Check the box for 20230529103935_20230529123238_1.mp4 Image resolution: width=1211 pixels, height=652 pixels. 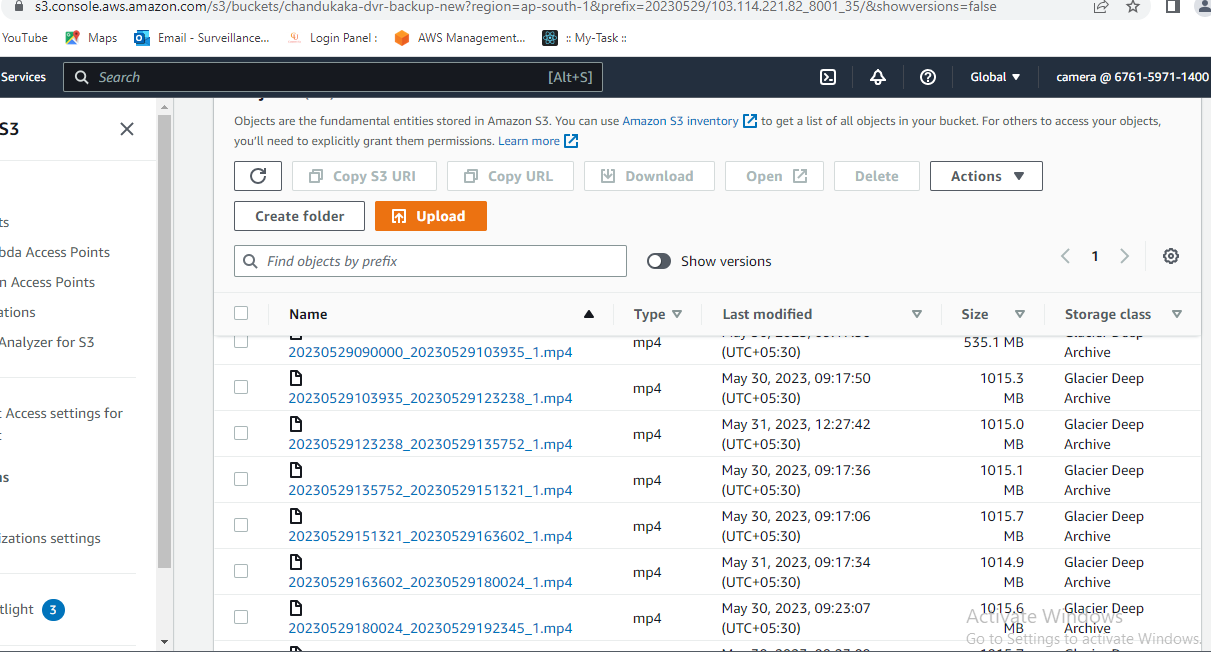pos(241,387)
